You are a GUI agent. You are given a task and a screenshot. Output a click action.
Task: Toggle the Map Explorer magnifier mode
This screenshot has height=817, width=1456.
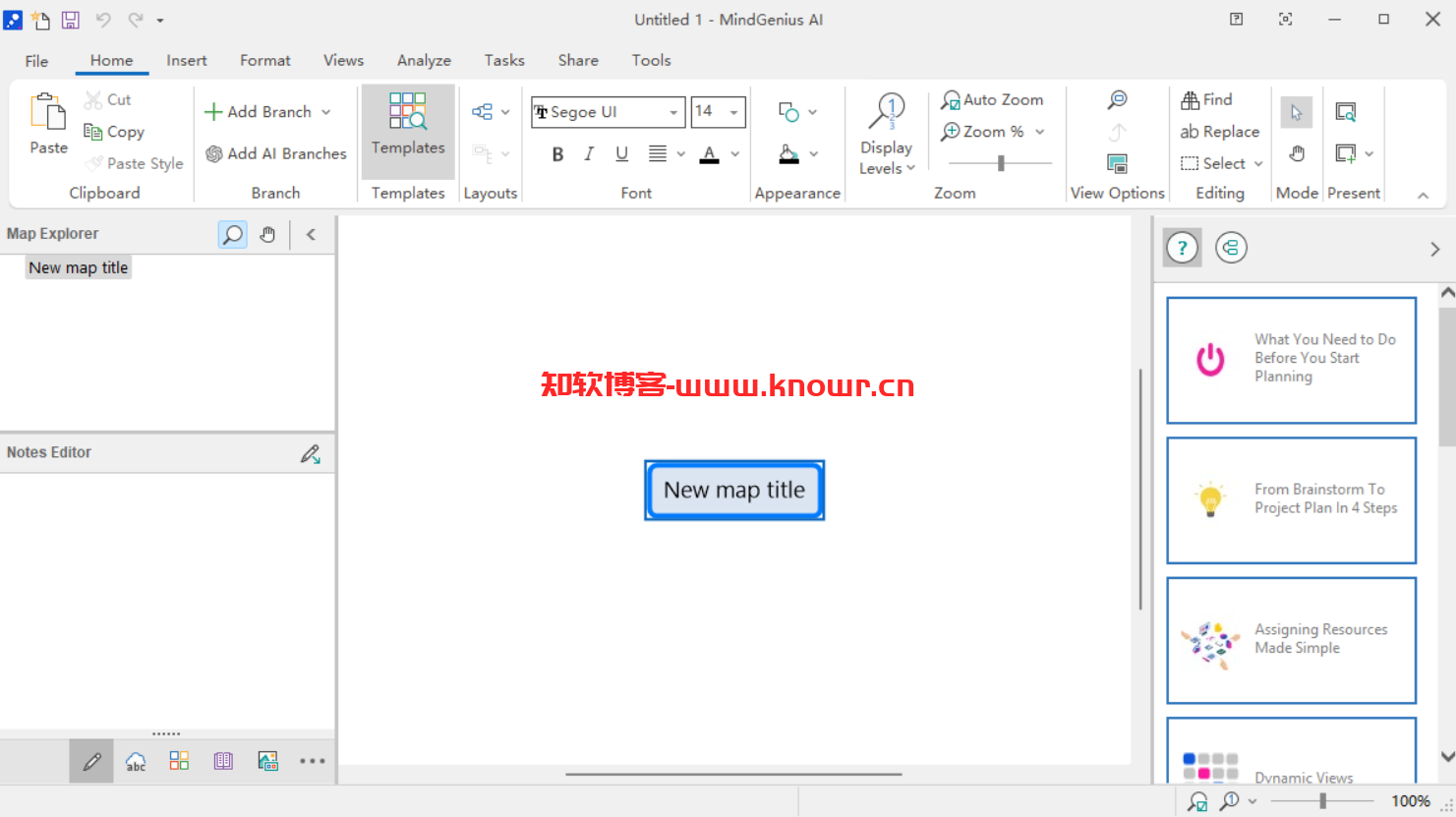click(x=233, y=234)
